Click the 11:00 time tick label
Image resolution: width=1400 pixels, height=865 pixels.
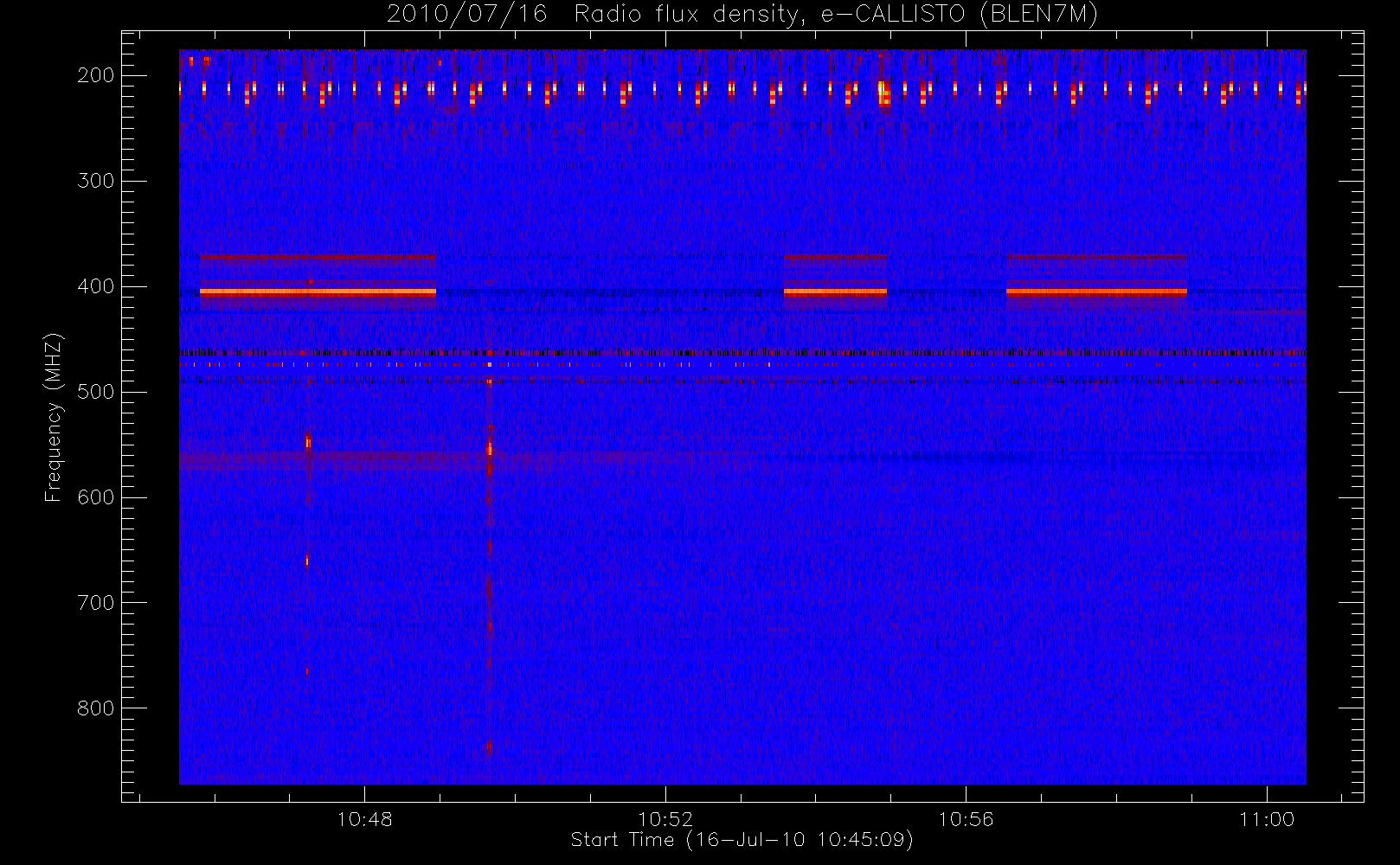(x=1267, y=819)
